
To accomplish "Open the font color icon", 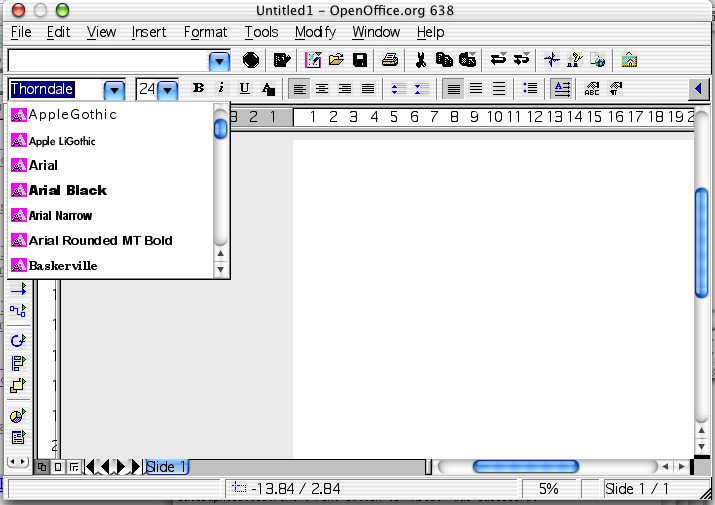I will coord(269,89).
